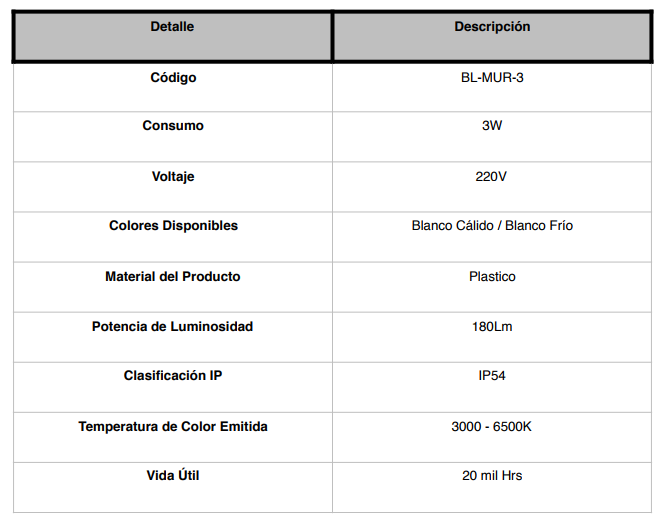Click the Vida Útil label

coord(173,475)
